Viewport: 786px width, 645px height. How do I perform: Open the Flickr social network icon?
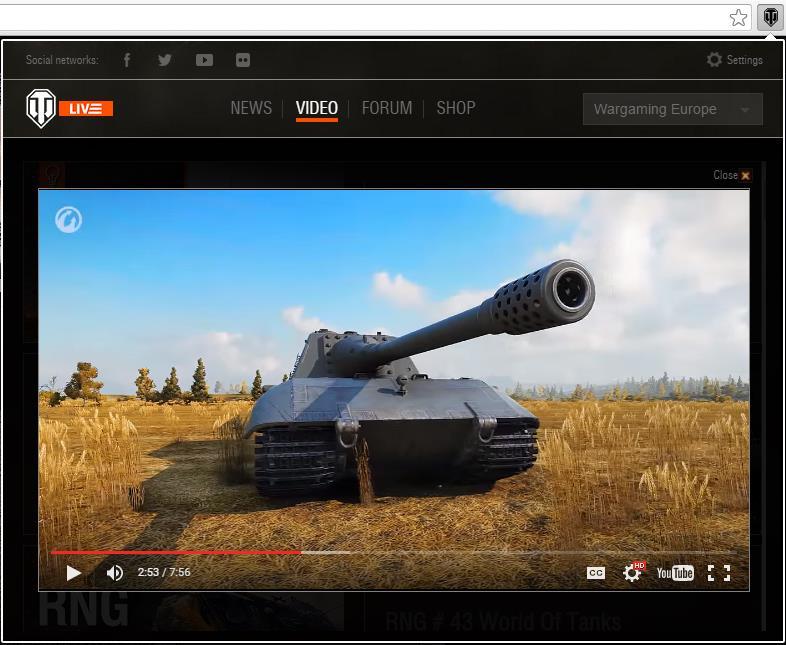click(243, 60)
